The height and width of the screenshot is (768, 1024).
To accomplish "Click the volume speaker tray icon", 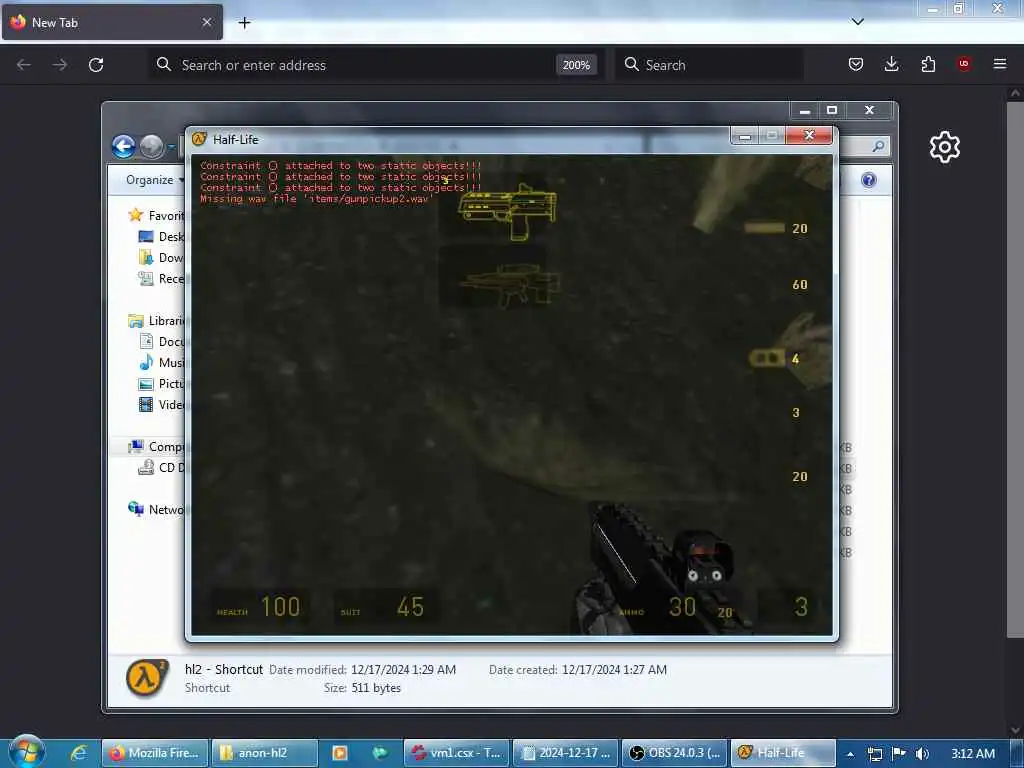I will click(x=922, y=754).
